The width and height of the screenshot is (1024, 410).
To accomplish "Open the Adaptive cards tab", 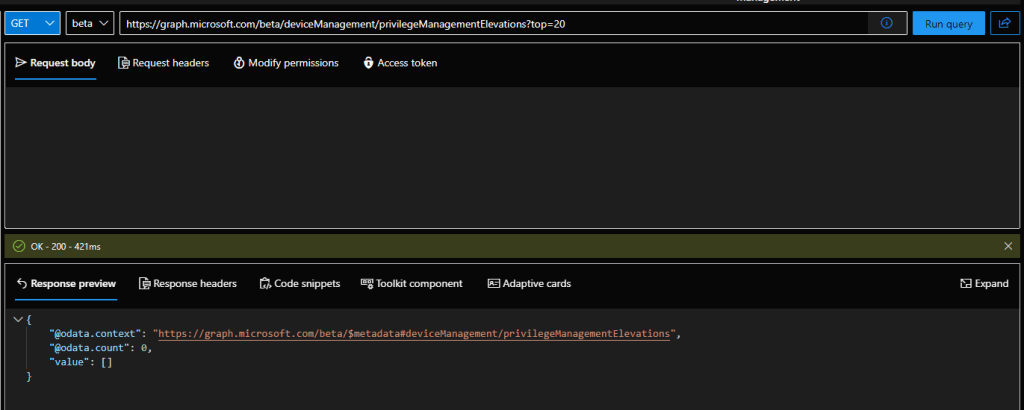I will (529, 284).
